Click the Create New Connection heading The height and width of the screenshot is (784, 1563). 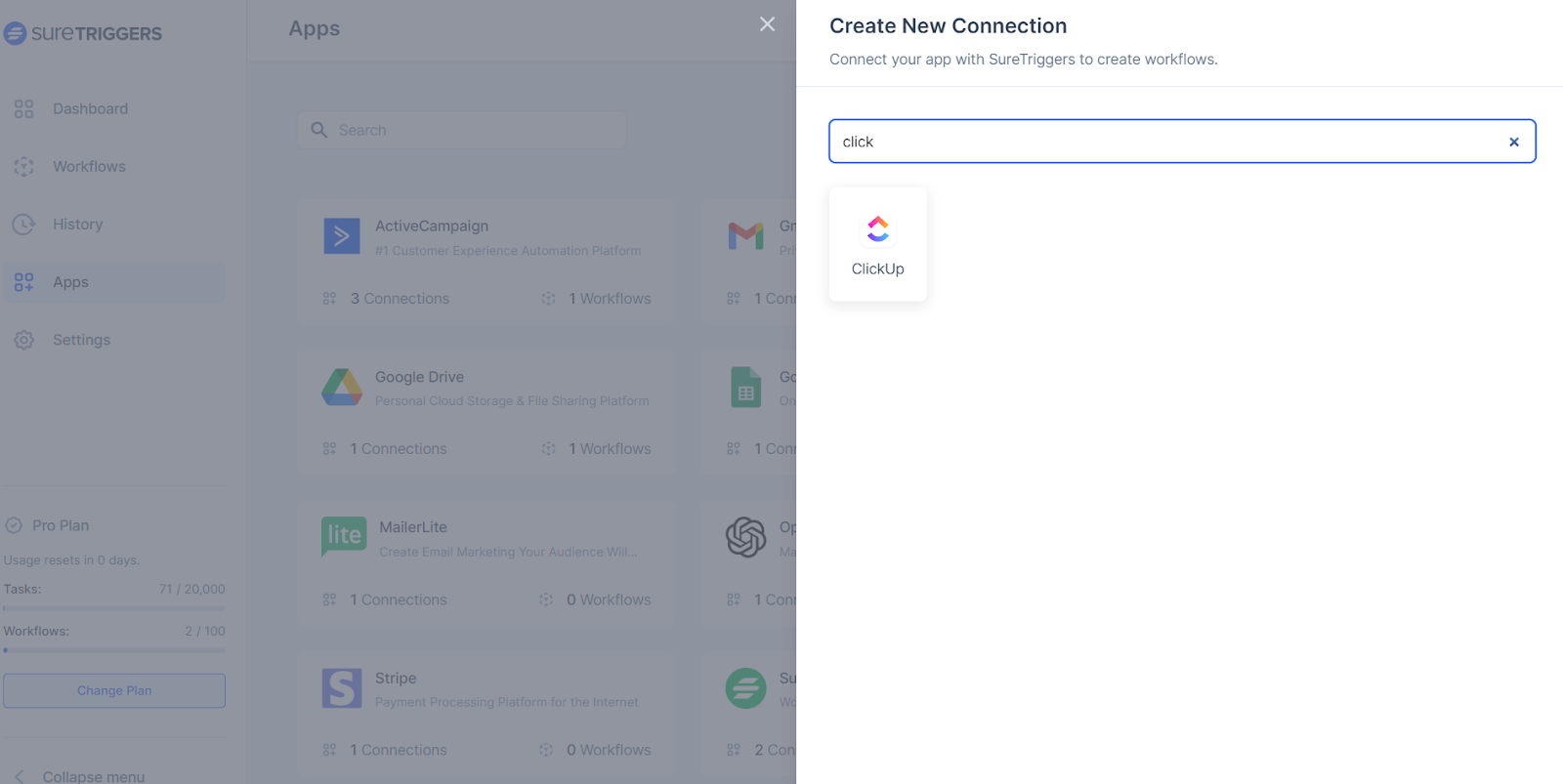pos(949,26)
